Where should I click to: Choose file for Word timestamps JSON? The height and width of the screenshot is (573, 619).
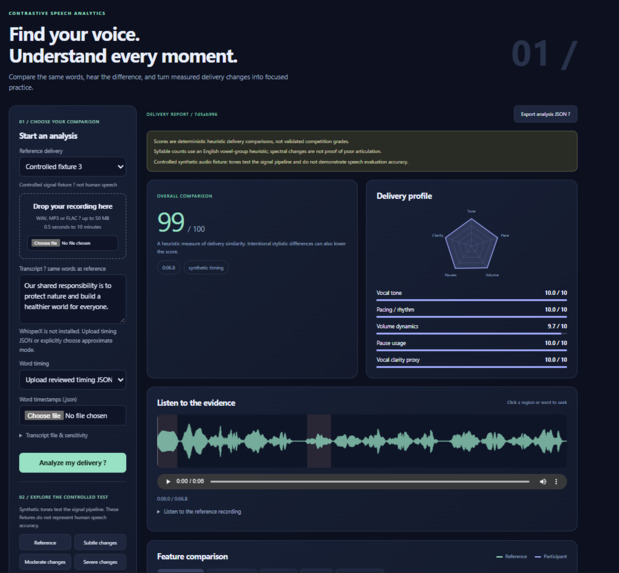(x=44, y=415)
